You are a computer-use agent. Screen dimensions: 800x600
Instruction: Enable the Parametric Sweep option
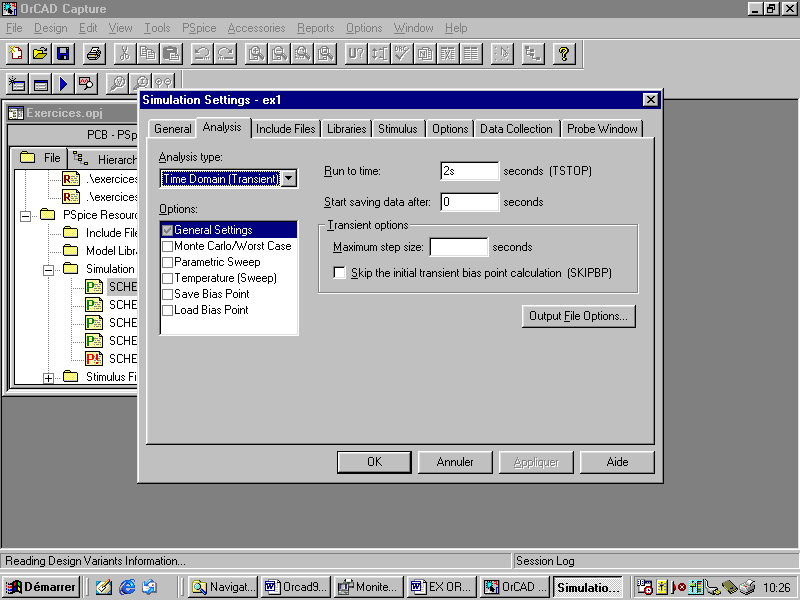tap(167, 262)
